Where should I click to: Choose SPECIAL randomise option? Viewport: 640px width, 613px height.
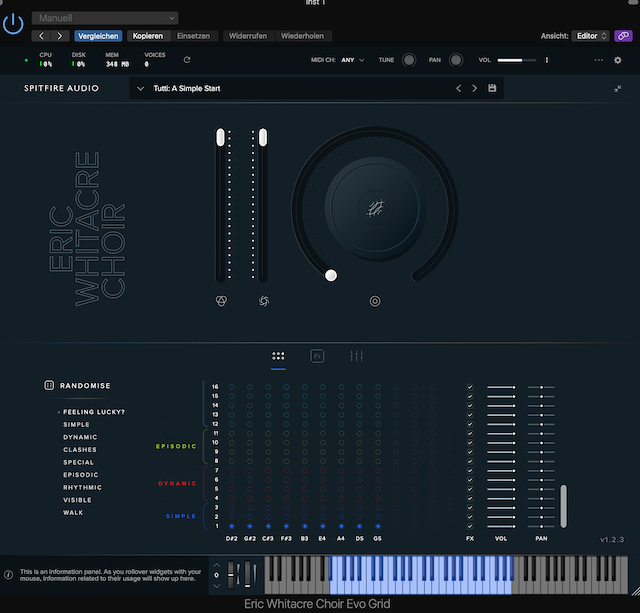point(78,462)
